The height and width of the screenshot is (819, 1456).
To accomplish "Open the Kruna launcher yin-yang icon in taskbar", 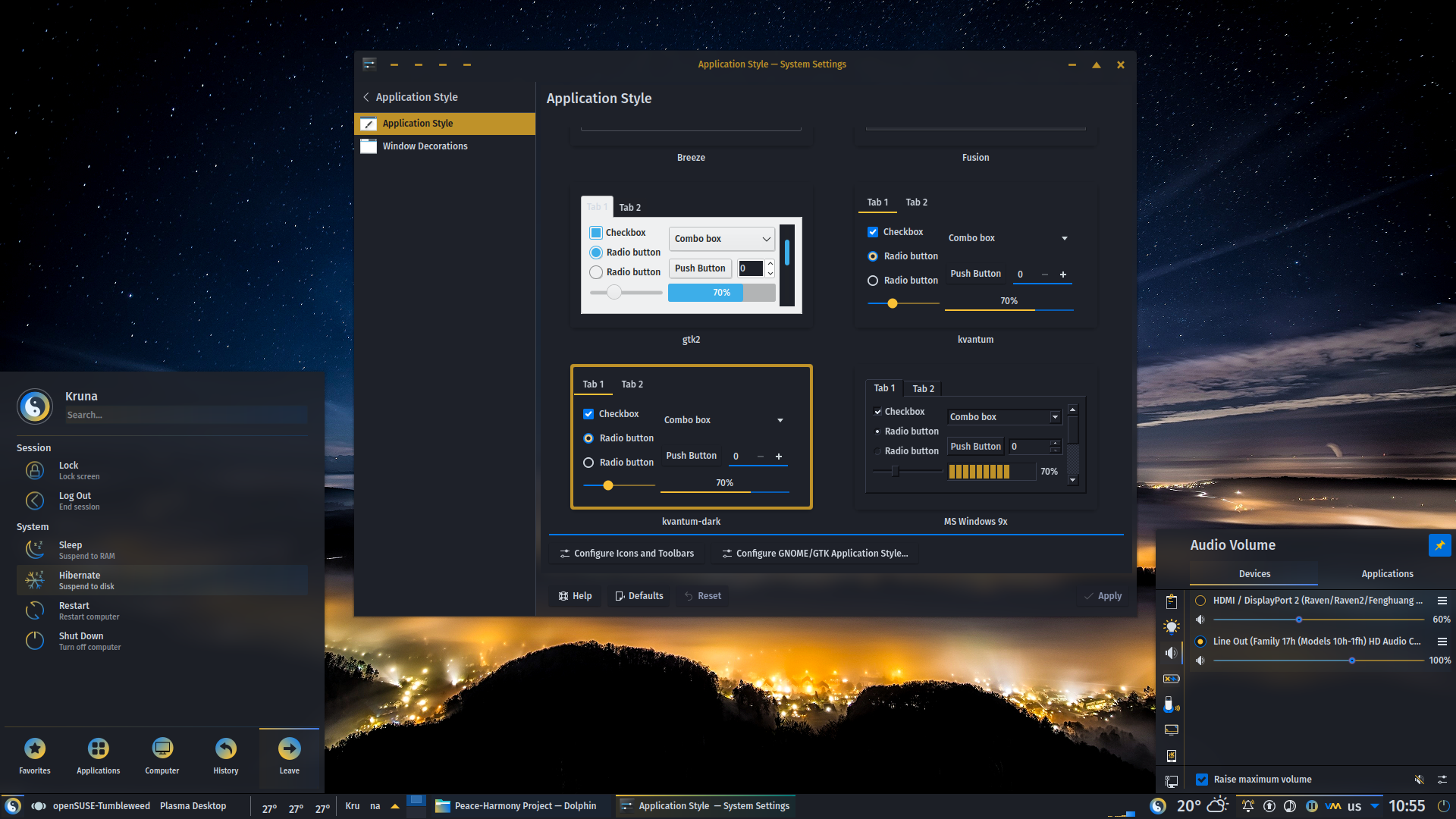I will tap(13, 806).
